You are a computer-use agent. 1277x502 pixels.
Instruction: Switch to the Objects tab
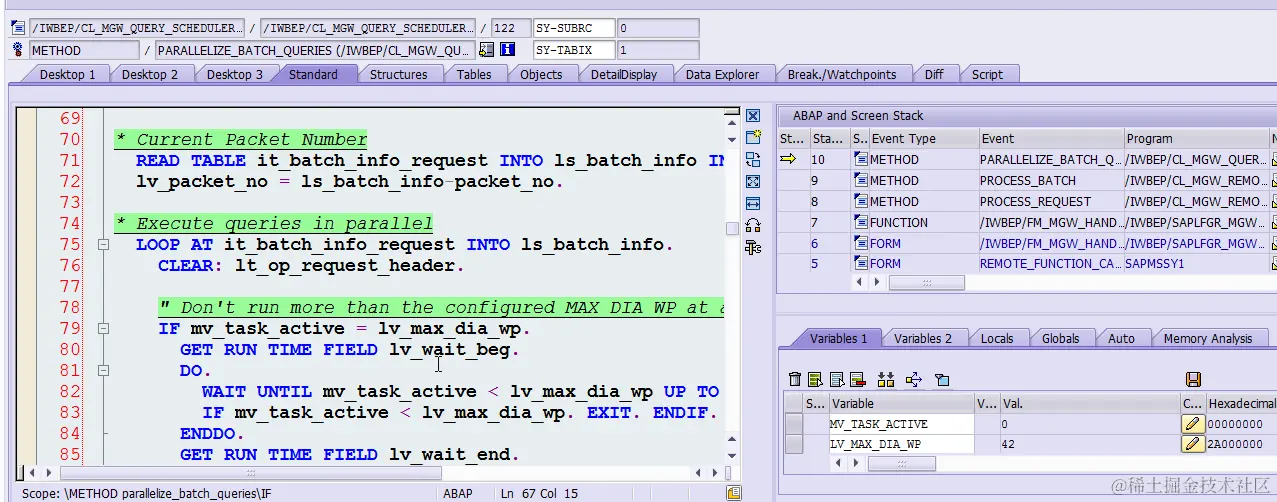click(541, 74)
